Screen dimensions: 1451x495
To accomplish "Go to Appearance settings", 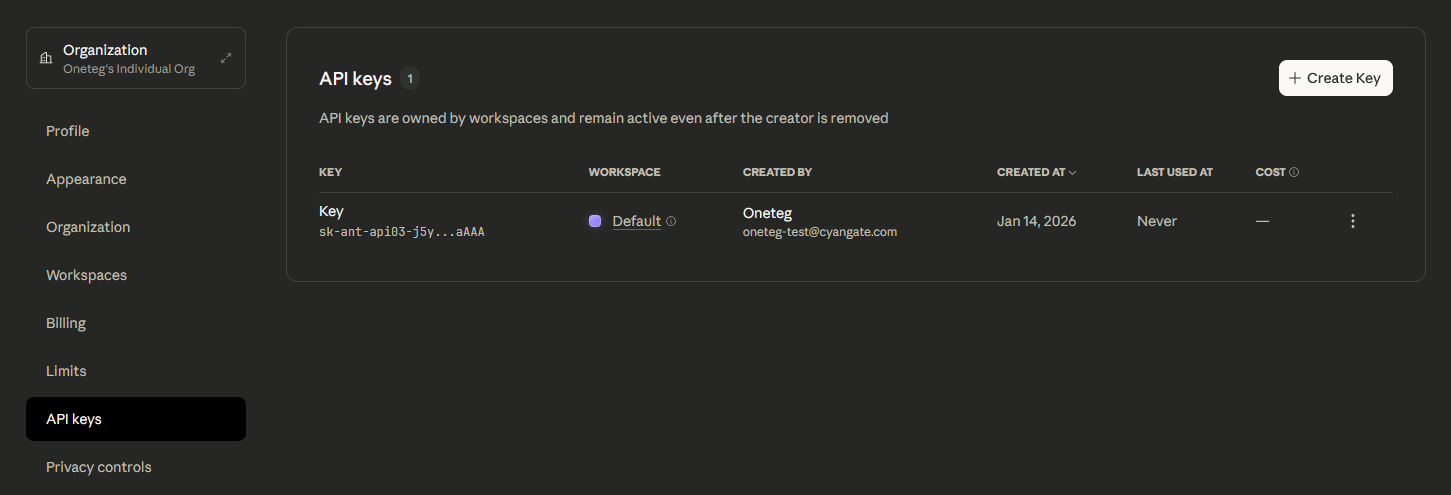I will tap(86, 179).
